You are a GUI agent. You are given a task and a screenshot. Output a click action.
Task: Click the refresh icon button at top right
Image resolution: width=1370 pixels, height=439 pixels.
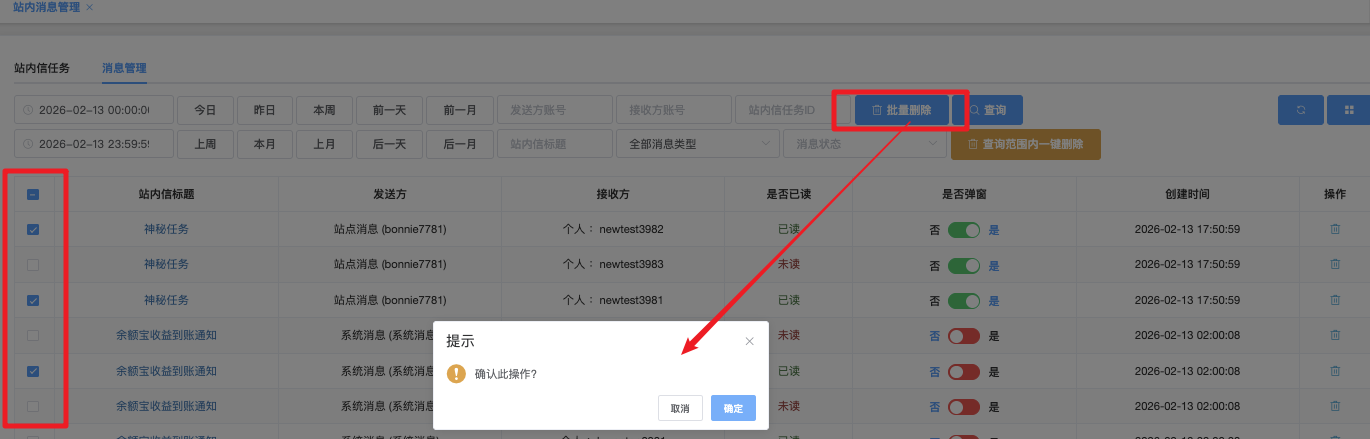[x=1300, y=110]
